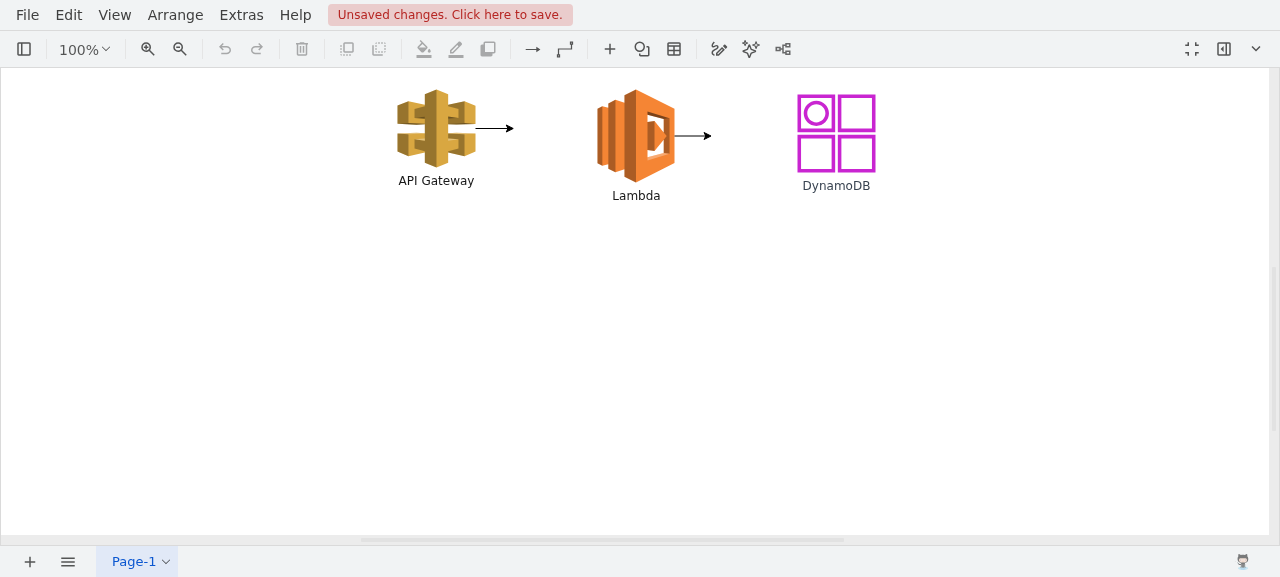This screenshot has height=577, width=1280.
Task: Click the insert plus icon in toolbar
Action: (610, 49)
